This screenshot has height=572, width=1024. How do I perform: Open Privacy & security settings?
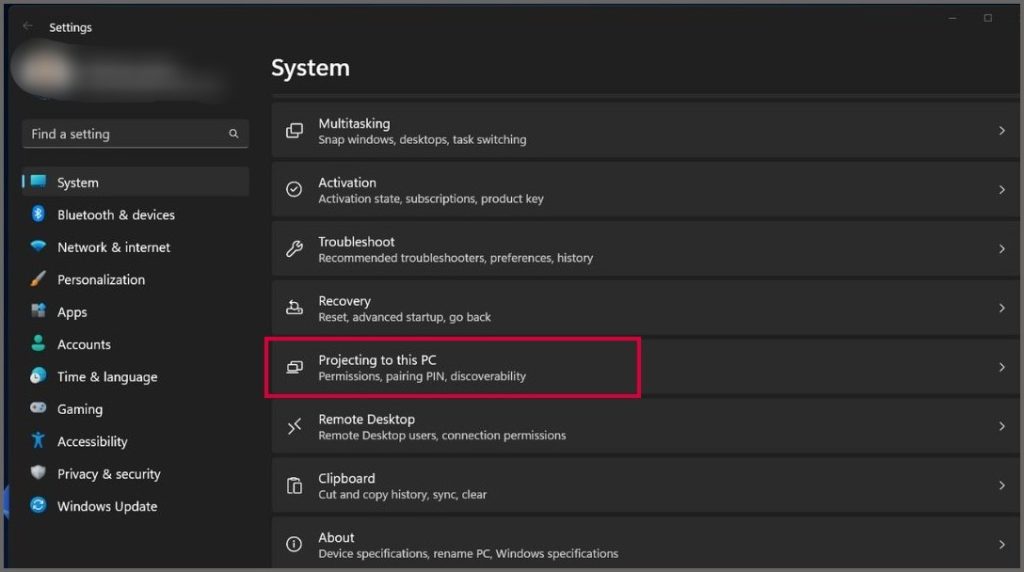(136, 473)
